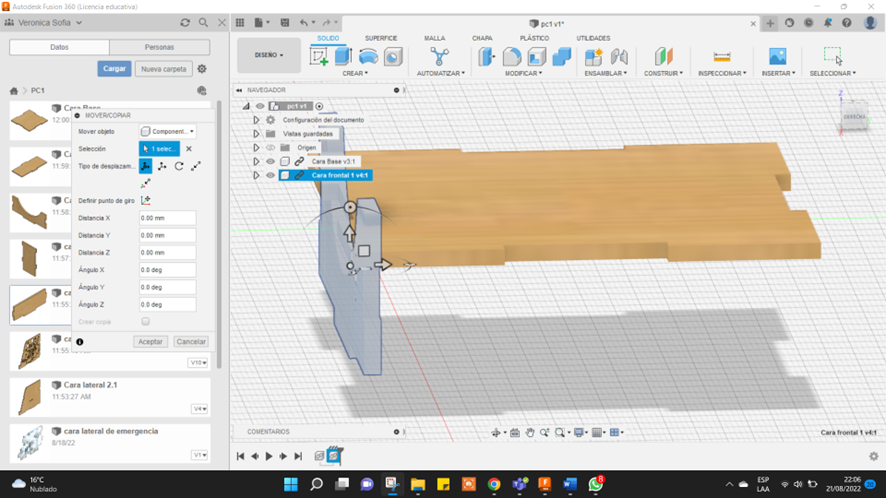Screen dimensions: 886x498
Task: Open the DISEÑO workspace dropdown
Action: point(268,56)
